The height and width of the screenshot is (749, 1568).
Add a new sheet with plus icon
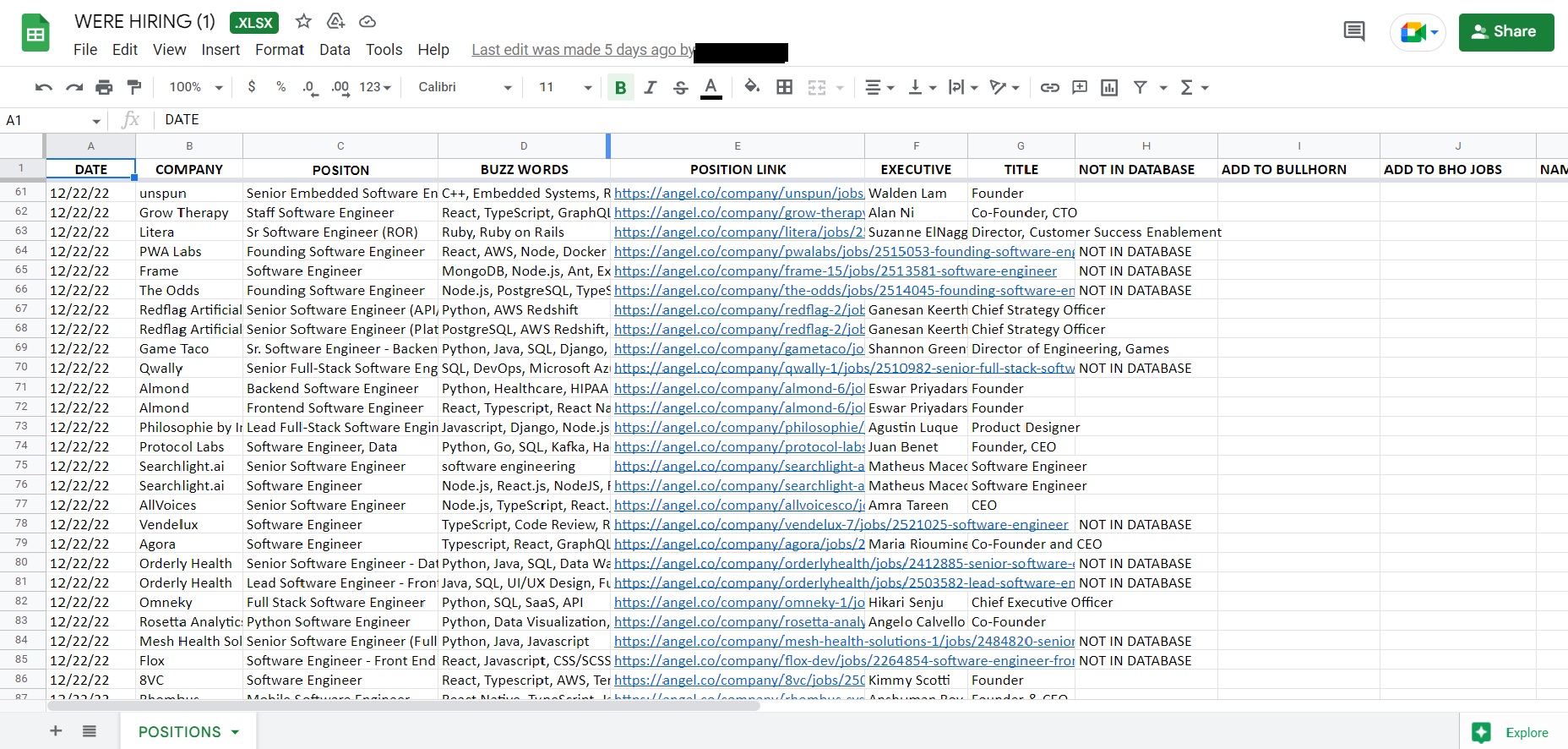(x=56, y=731)
